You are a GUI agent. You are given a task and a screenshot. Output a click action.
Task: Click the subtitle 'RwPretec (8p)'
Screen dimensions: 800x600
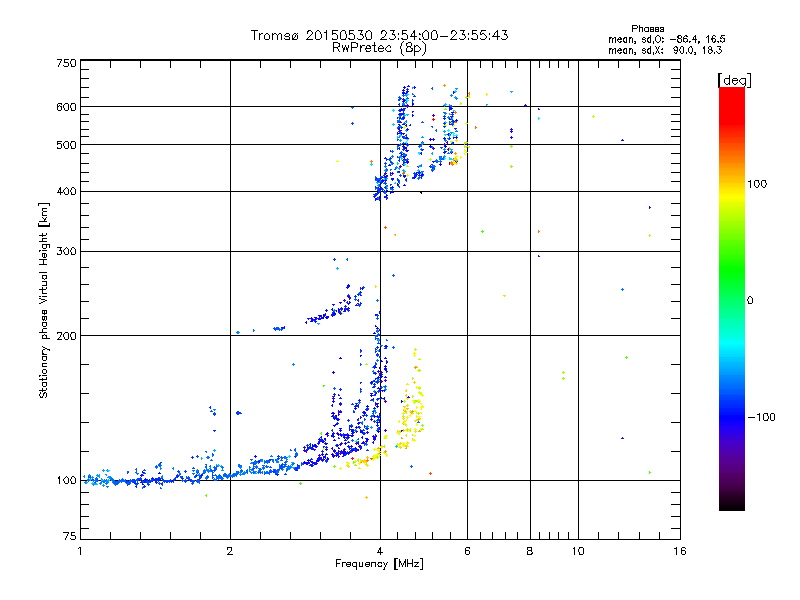pyautogui.click(x=379, y=48)
